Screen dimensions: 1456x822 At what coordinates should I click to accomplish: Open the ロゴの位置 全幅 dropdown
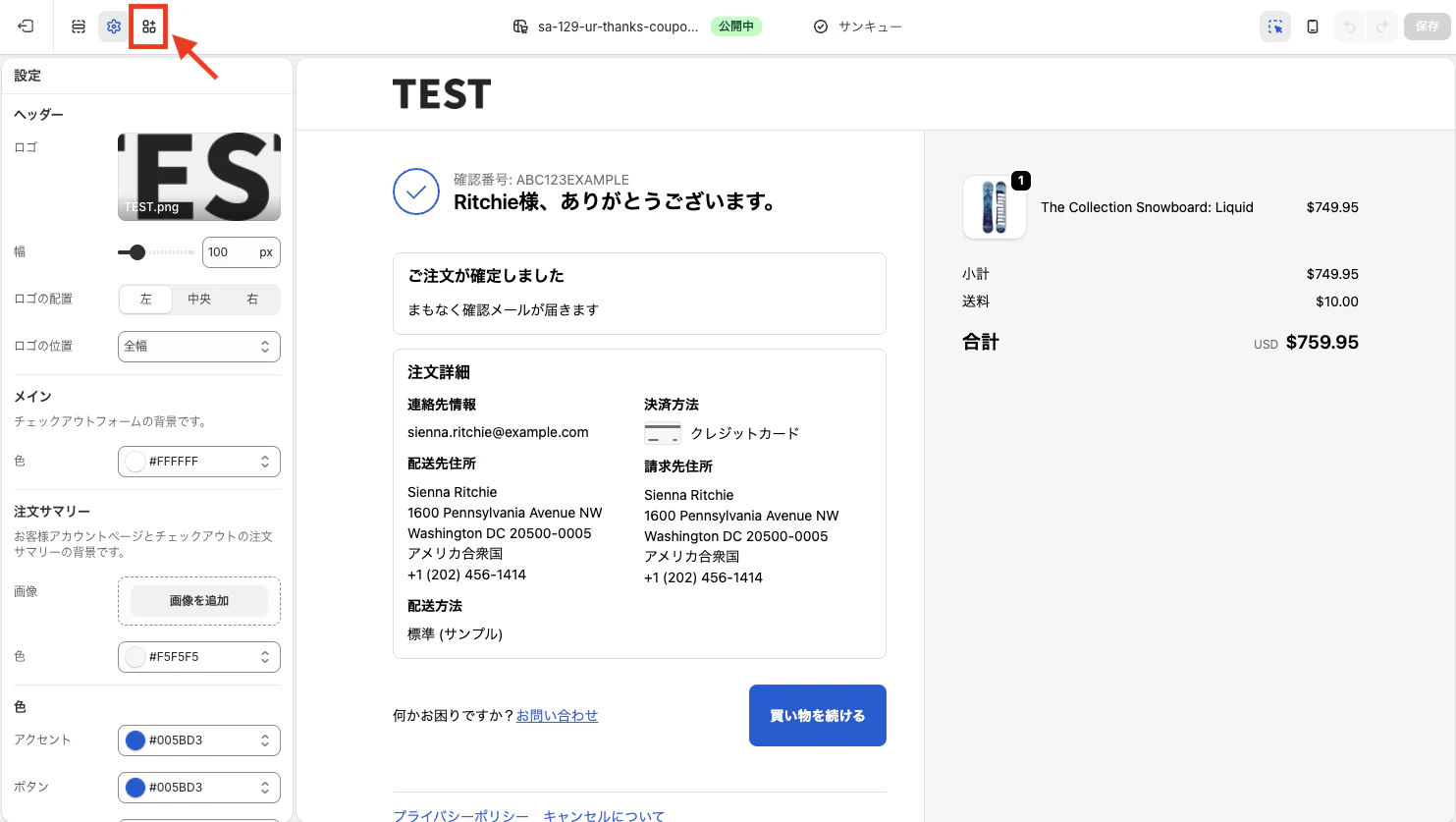tap(199, 347)
